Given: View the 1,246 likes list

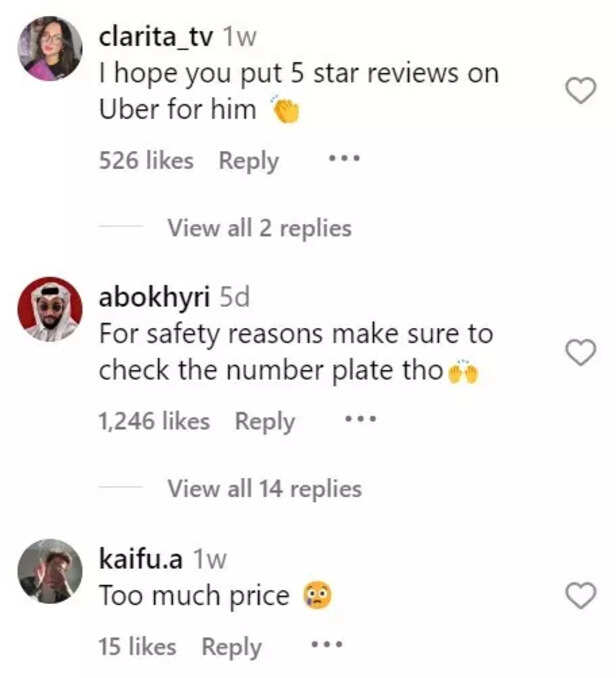Looking at the screenshot, I should (x=154, y=421).
